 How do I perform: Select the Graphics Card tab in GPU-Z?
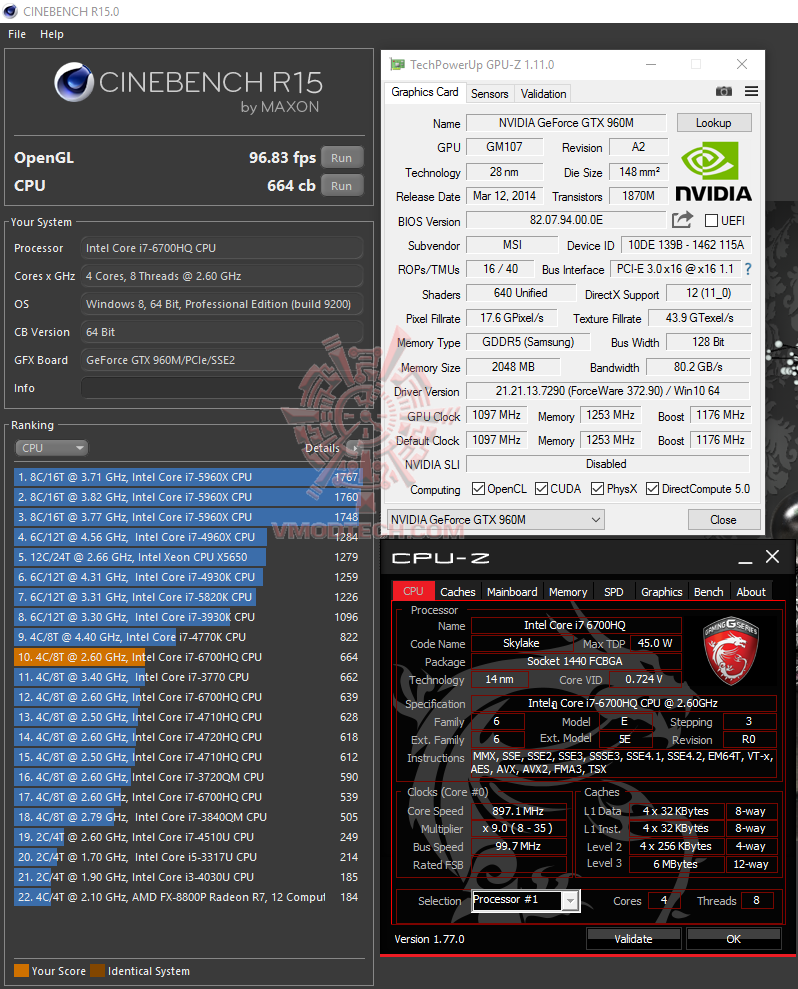point(425,92)
